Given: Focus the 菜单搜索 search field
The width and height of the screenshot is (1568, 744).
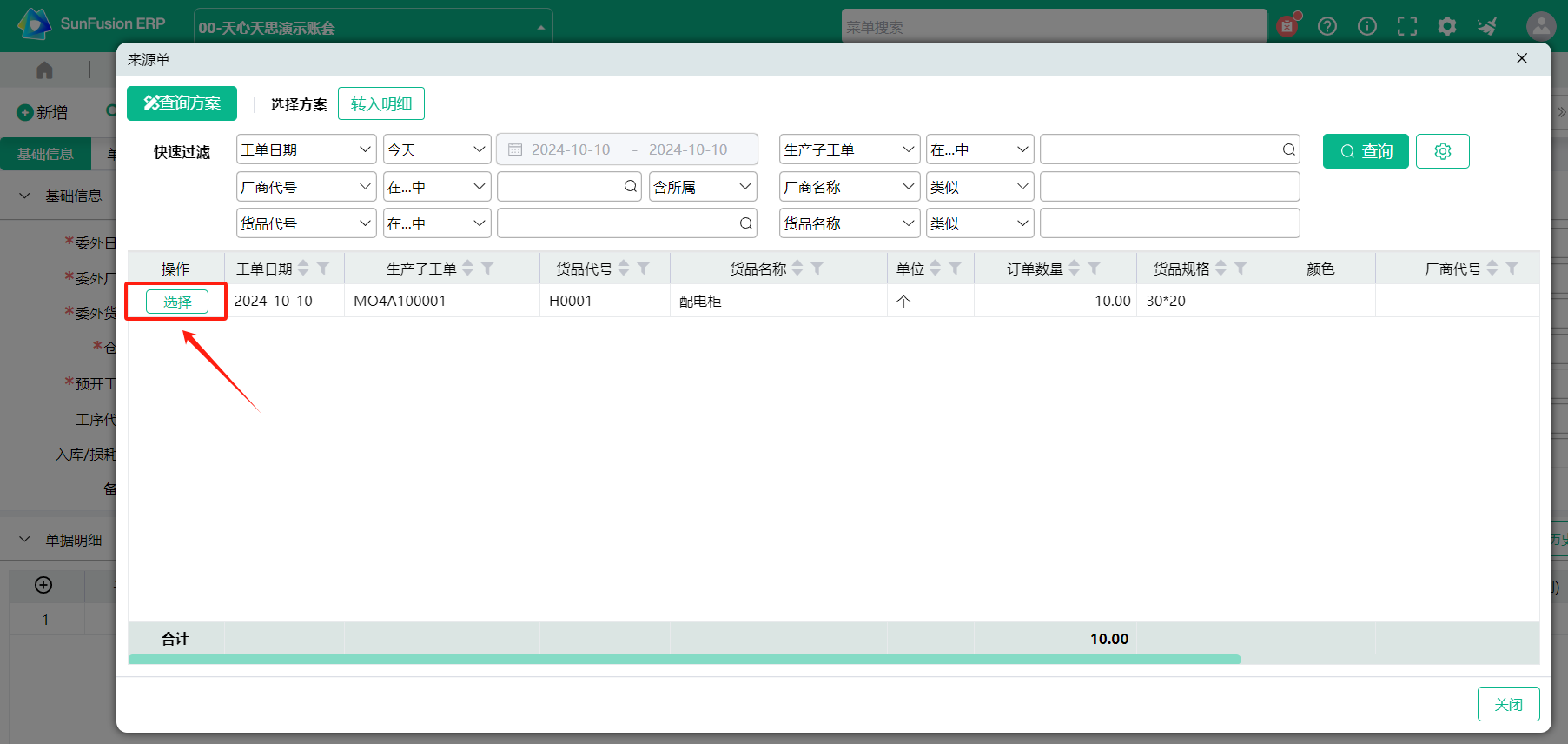Looking at the screenshot, I should (x=1055, y=27).
